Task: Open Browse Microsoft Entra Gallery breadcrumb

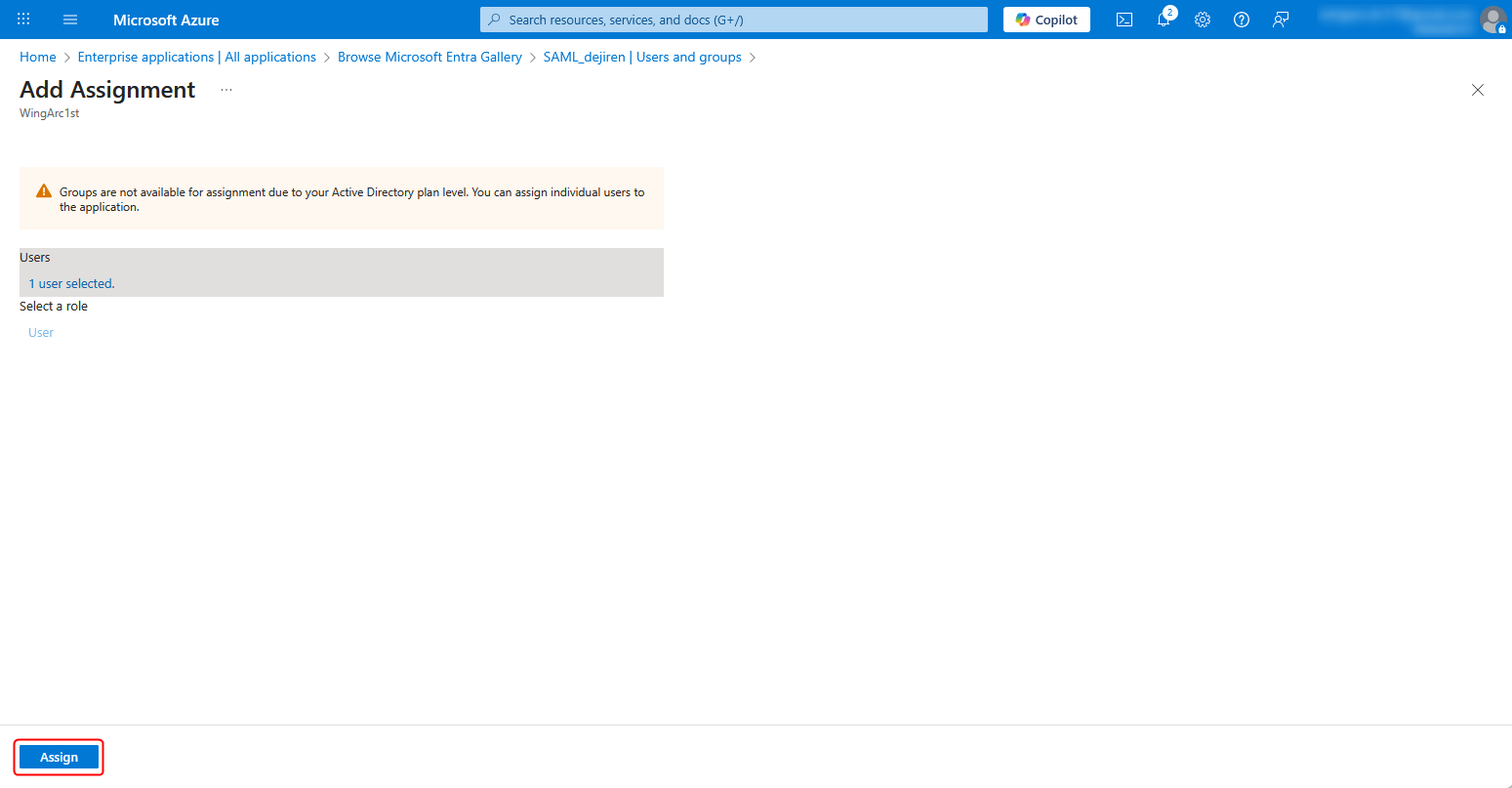Action: 429,57
